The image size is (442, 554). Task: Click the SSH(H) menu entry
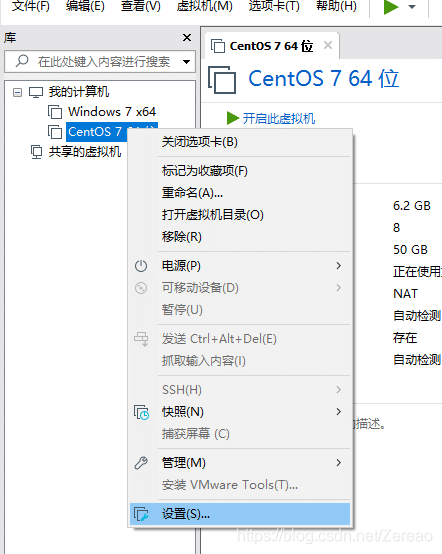(240, 390)
